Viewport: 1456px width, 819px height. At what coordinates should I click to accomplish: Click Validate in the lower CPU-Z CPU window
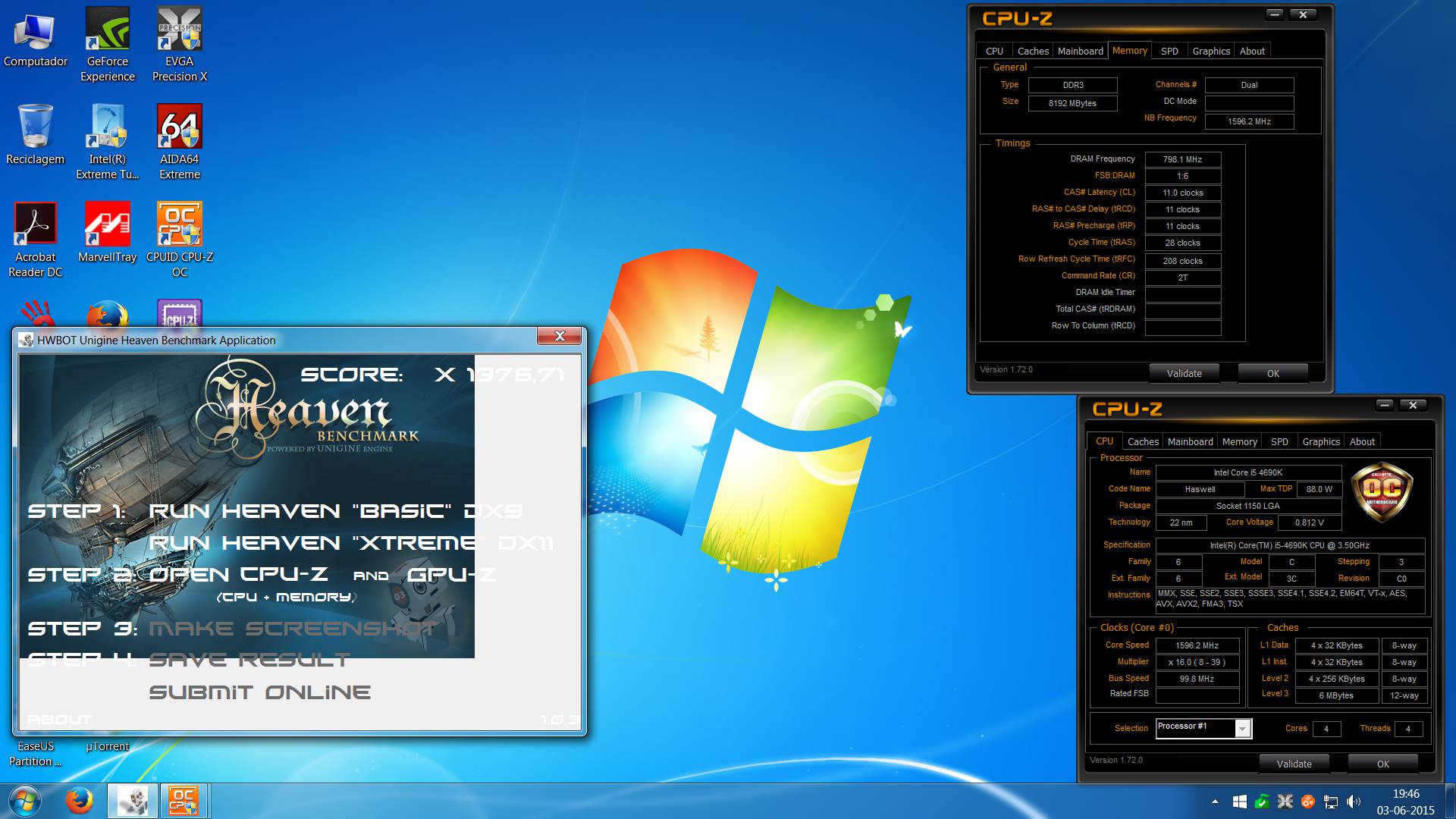coord(1294,764)
